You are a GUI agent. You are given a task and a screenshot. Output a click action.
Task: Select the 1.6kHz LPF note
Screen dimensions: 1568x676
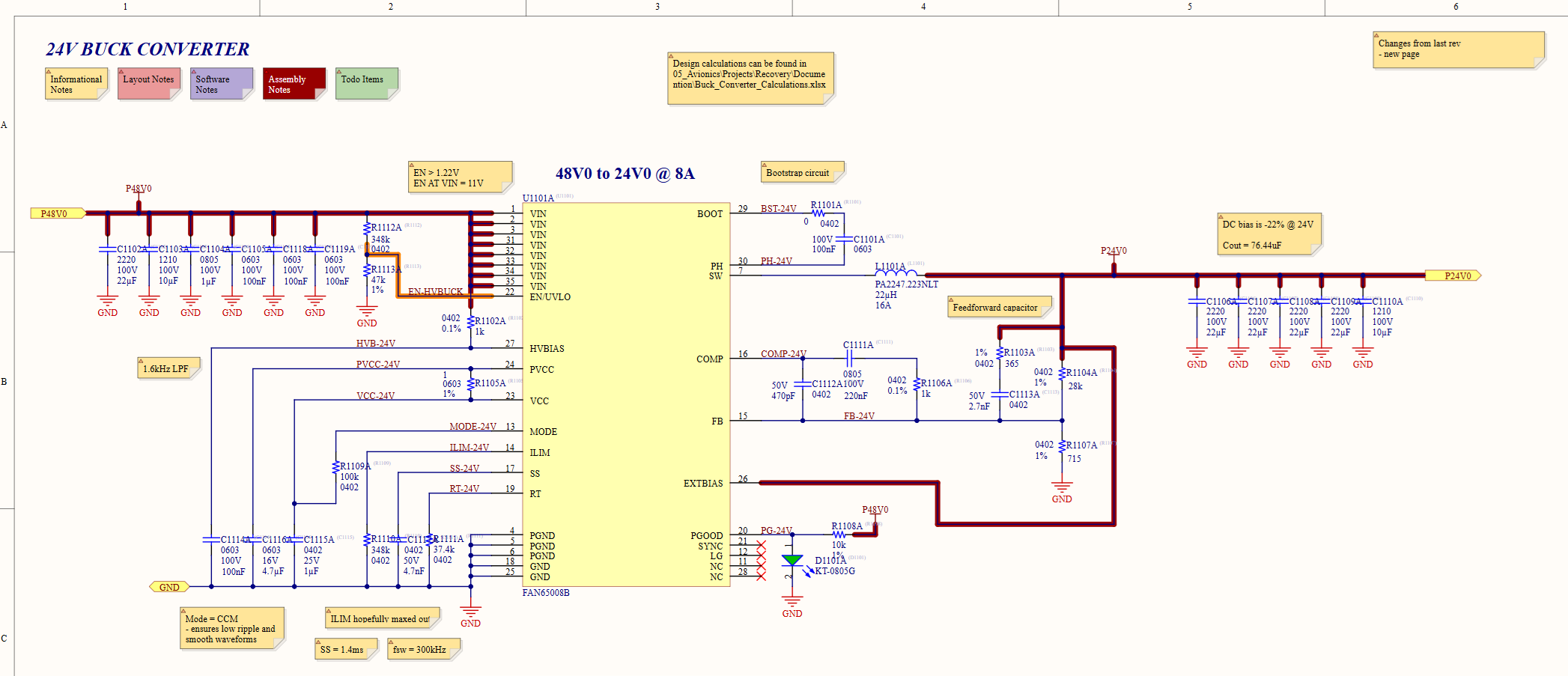click(x=169, y=368)
